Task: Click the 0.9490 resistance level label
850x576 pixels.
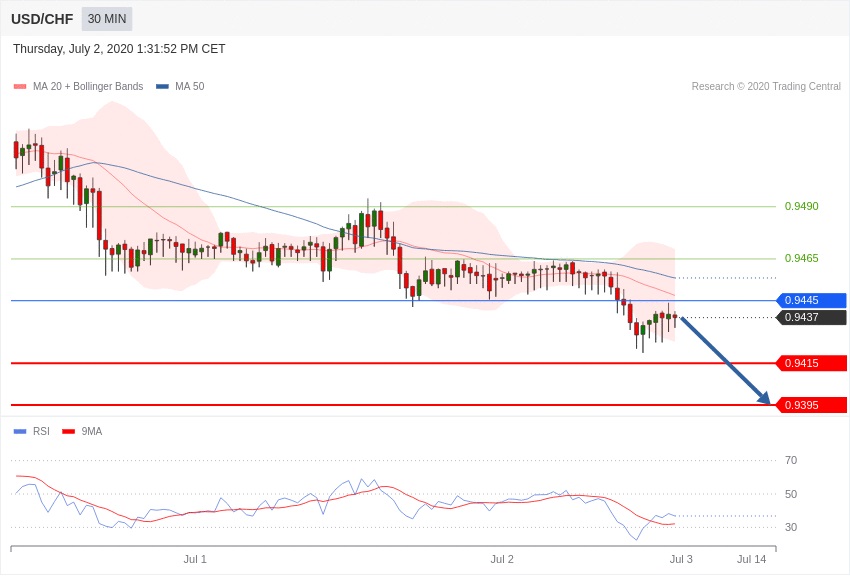Action: click(801, 206)
